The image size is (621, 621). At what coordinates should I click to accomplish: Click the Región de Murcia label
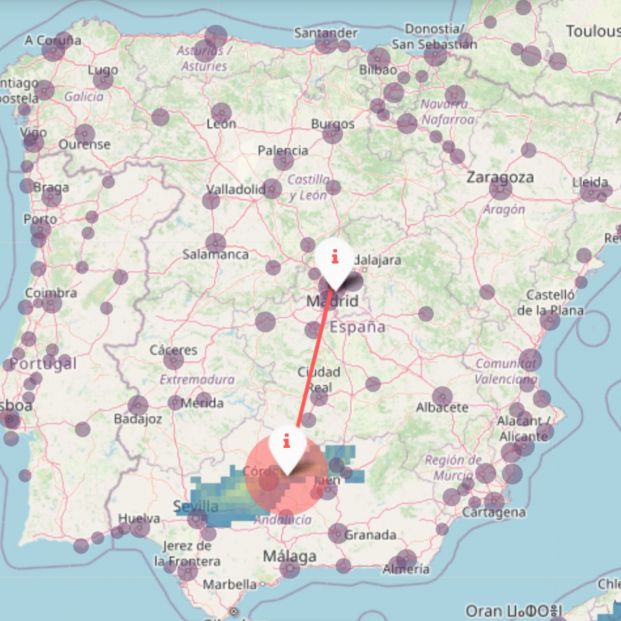(x=453, y=467)
